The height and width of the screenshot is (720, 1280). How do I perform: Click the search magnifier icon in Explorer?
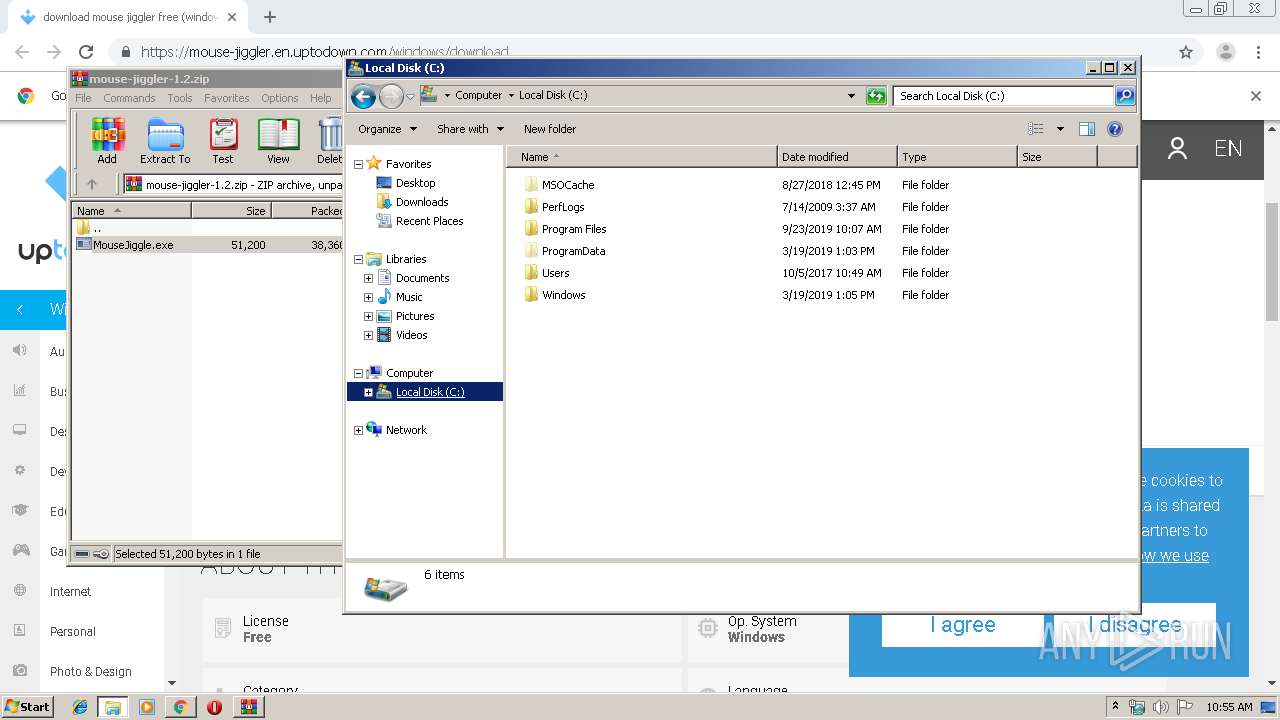pyautogui.click(x=1125, y=96)
